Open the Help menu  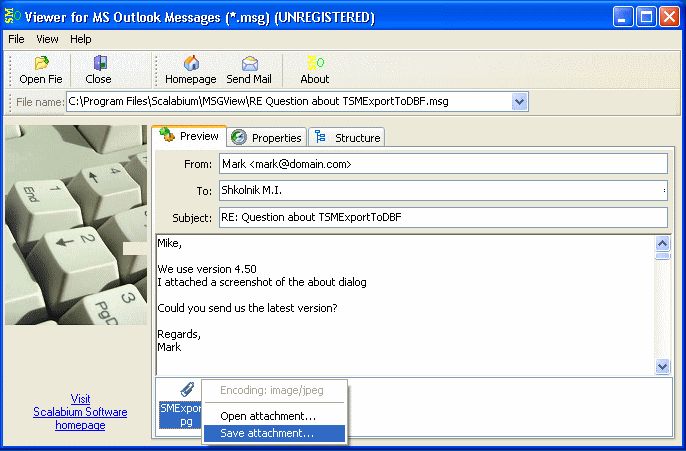[80, 39]
